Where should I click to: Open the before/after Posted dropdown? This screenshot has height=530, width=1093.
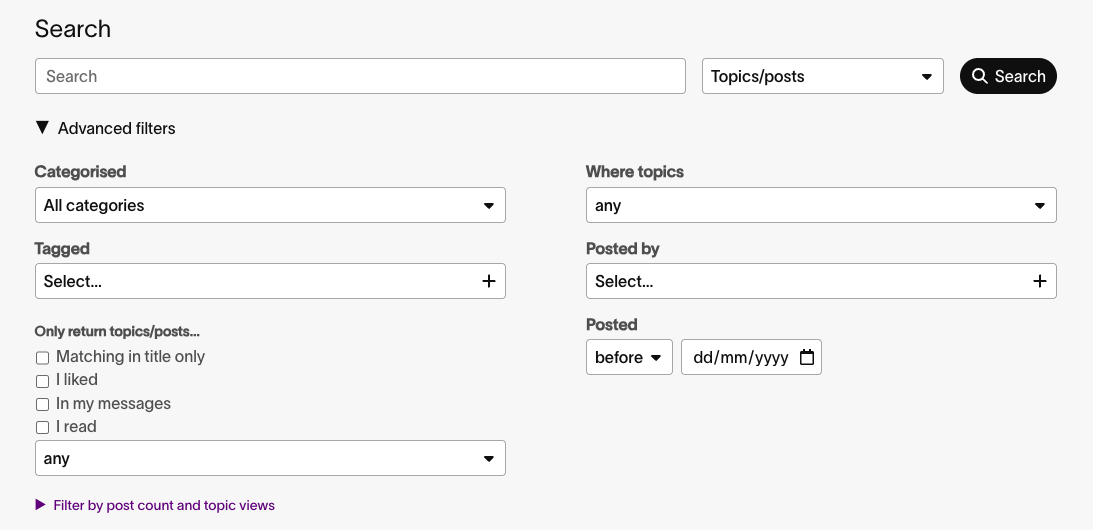[x=629, y=357]
